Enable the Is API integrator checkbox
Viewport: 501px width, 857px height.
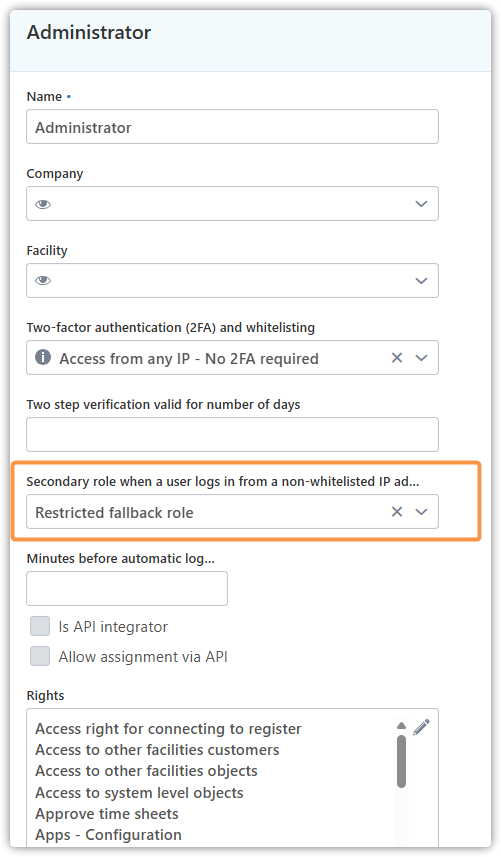[x=40, y=626]
